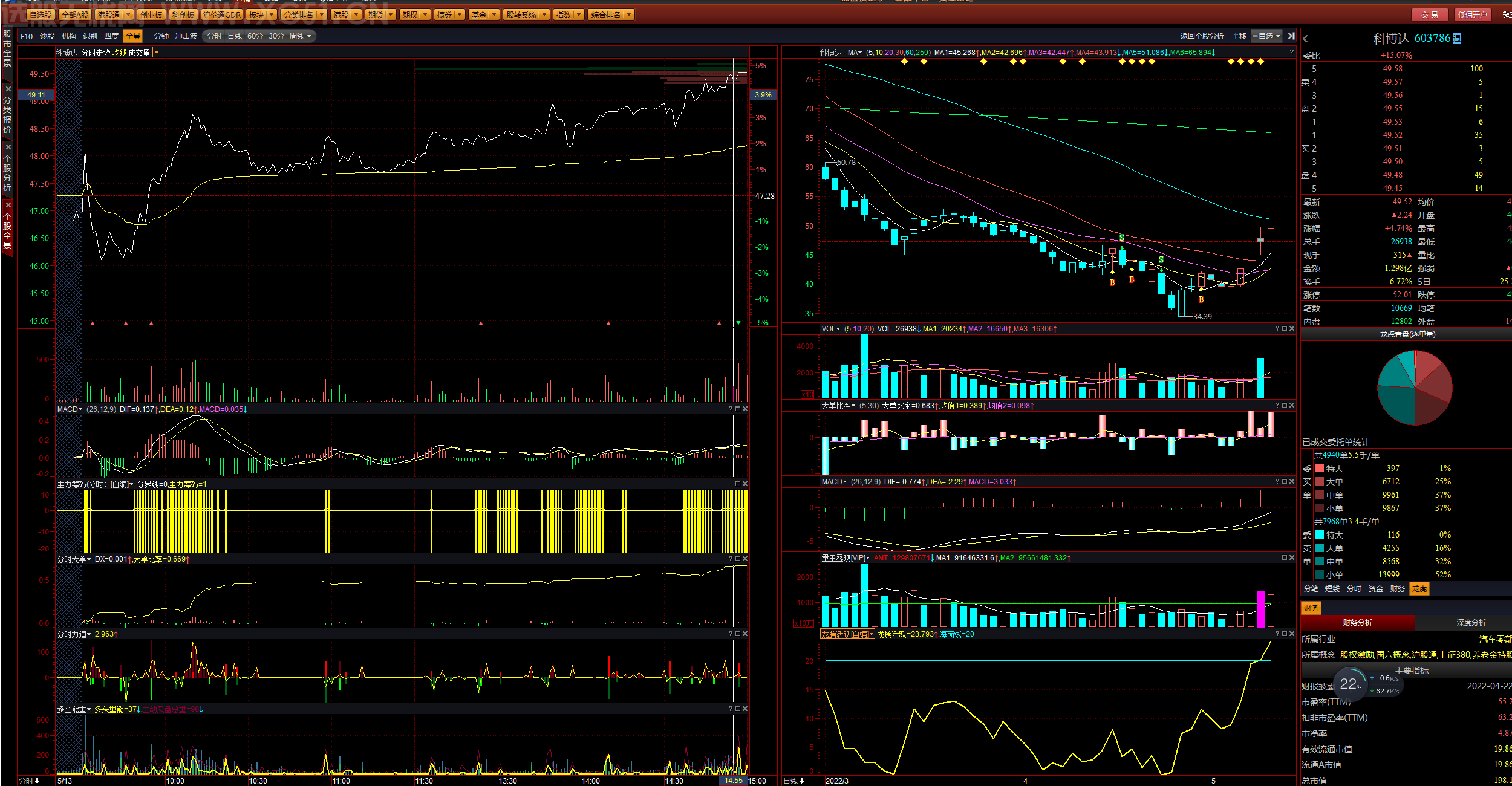
Task: Click the 交易 trade button
Action: (x=1430, y=15)
